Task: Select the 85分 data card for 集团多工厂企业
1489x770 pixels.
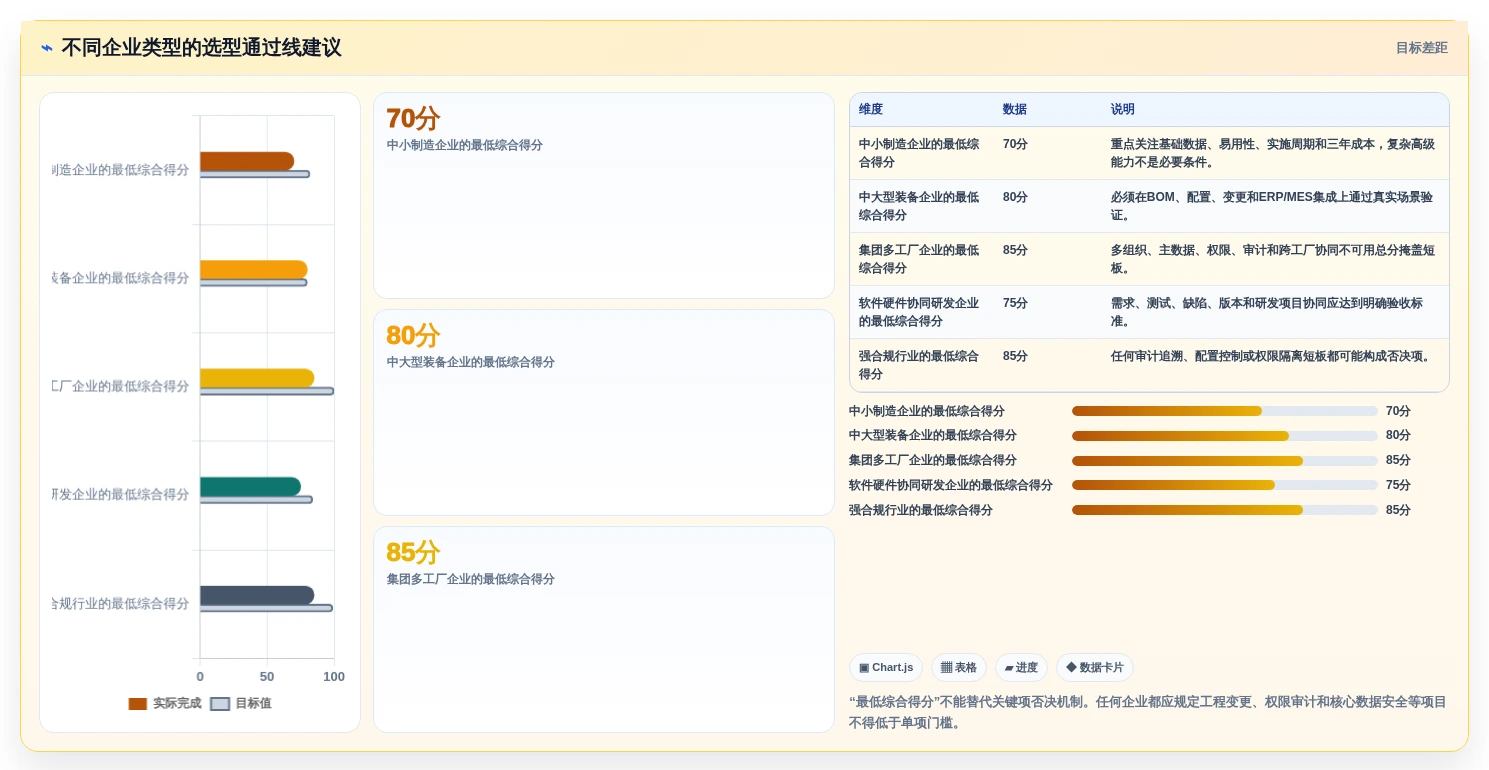Action: 604,629
